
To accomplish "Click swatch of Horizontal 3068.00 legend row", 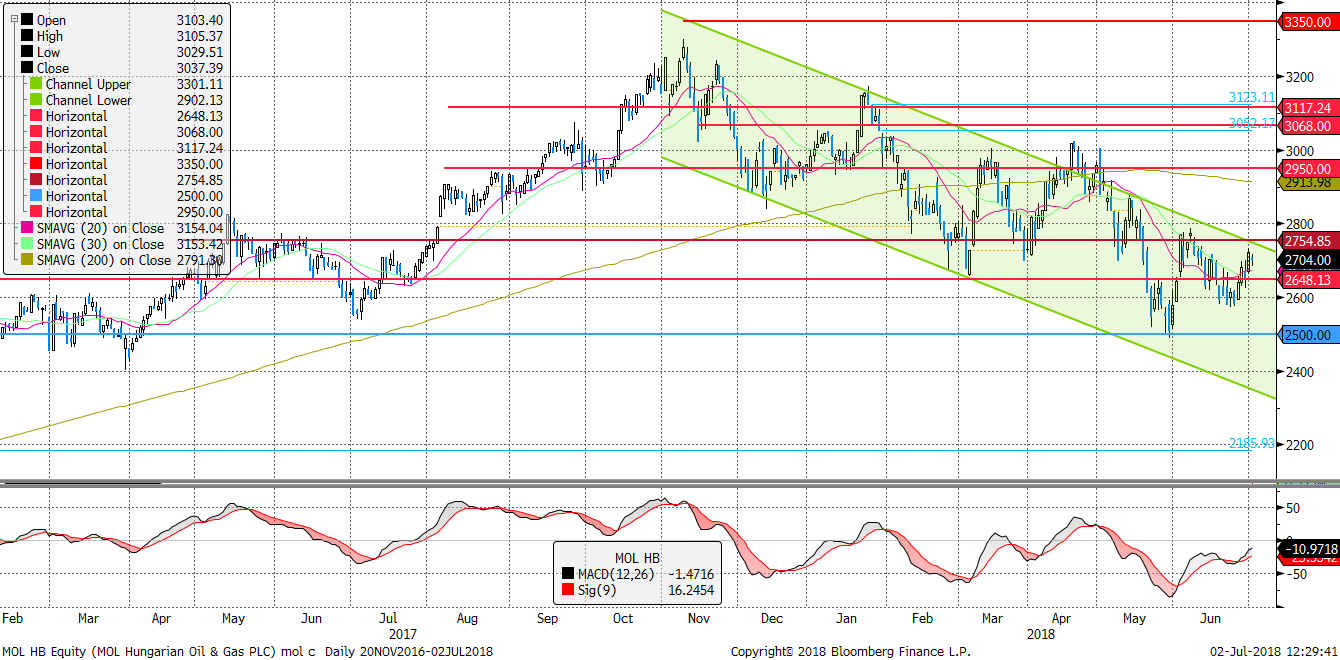I will click(35, 132).
